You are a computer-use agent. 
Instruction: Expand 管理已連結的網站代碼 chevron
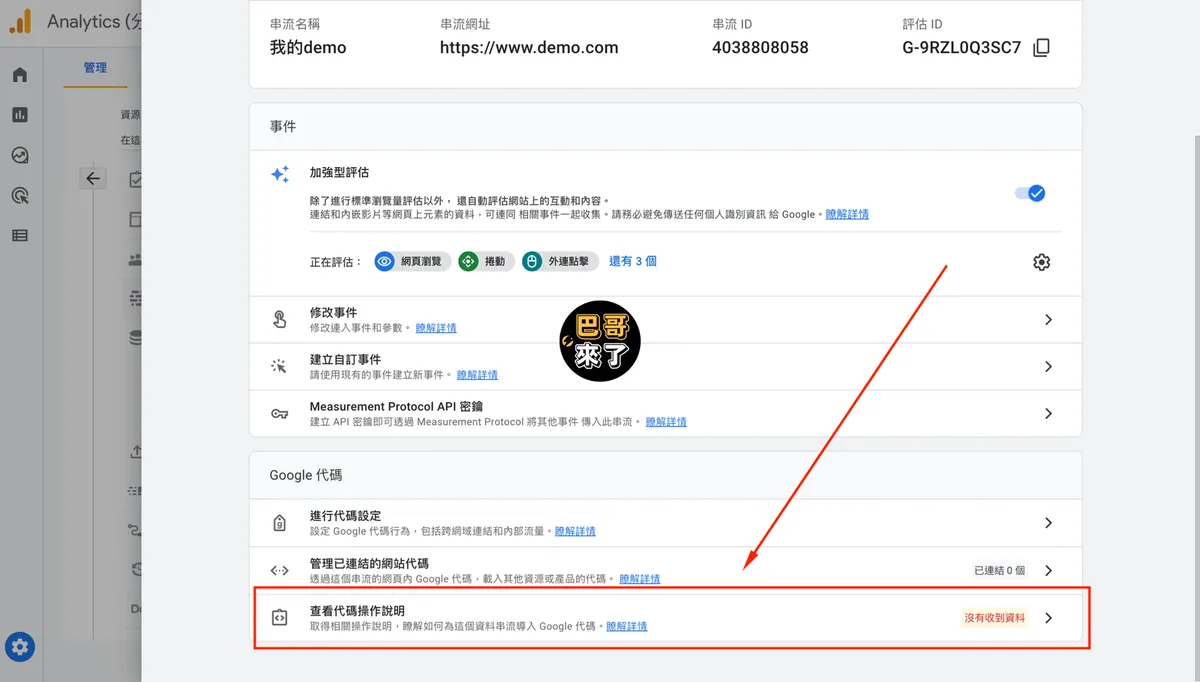(x=1048, y=570)
